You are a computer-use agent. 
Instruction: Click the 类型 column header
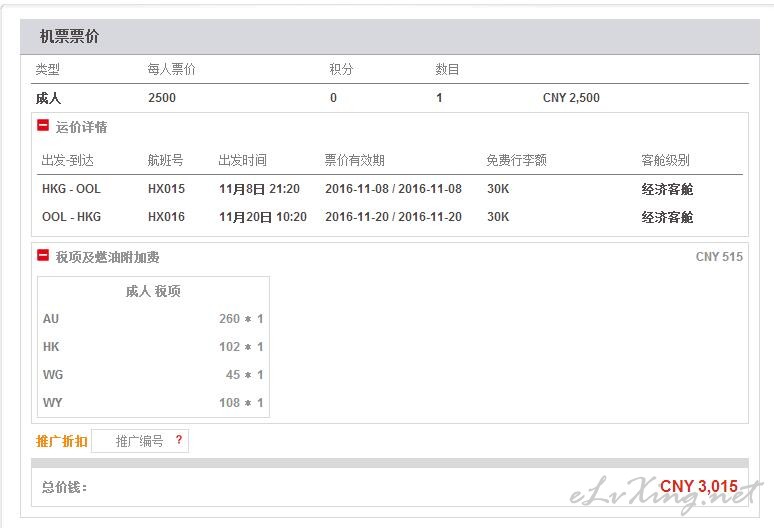(x=47, y=69)
